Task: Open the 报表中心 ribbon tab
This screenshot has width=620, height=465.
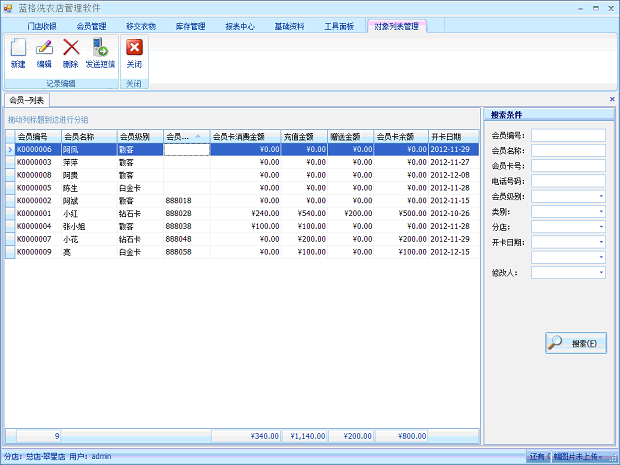Action: pyautogui.click(x=240, y=26)
